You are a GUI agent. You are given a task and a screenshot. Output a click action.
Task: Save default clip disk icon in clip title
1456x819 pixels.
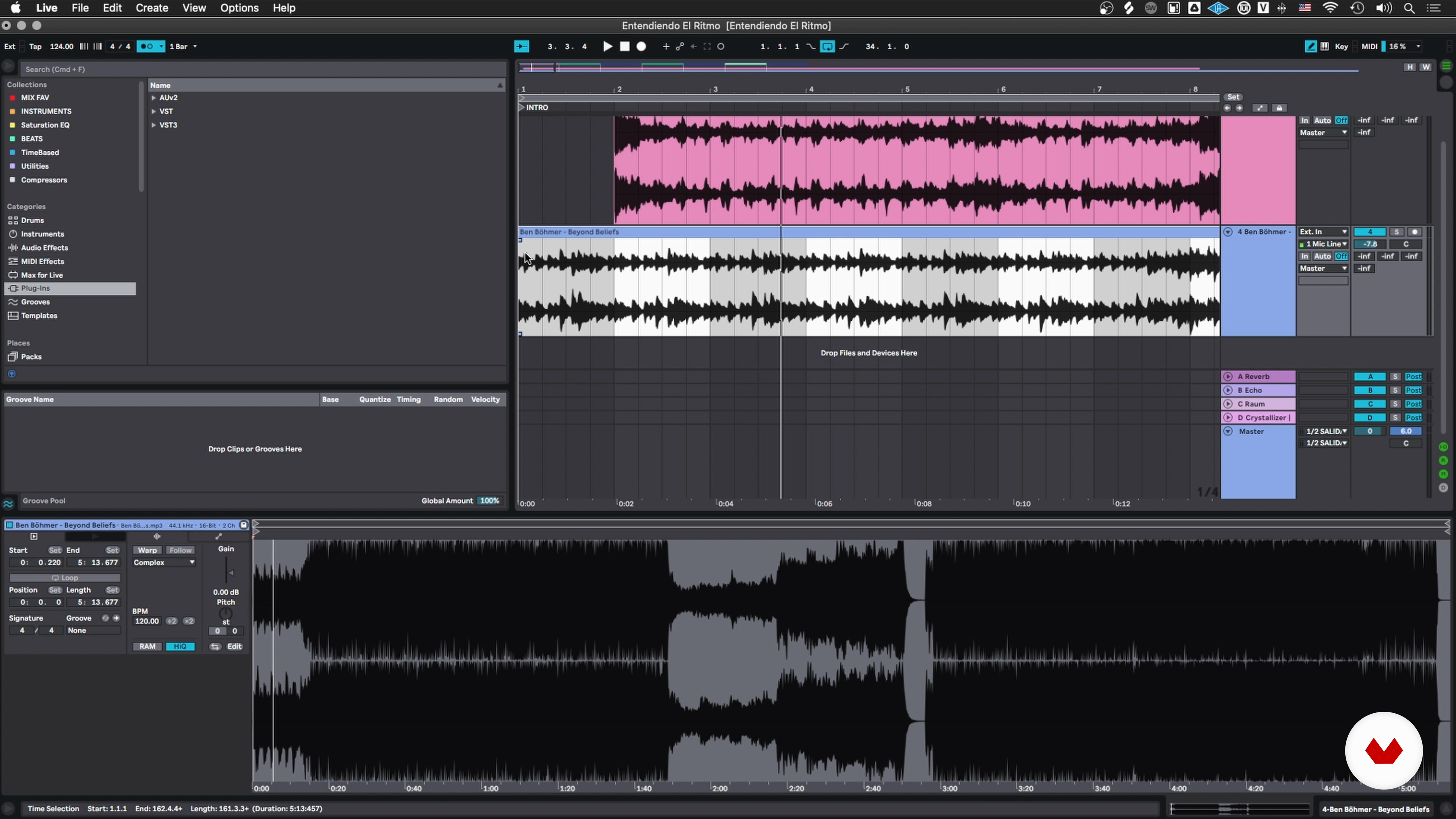243,524
